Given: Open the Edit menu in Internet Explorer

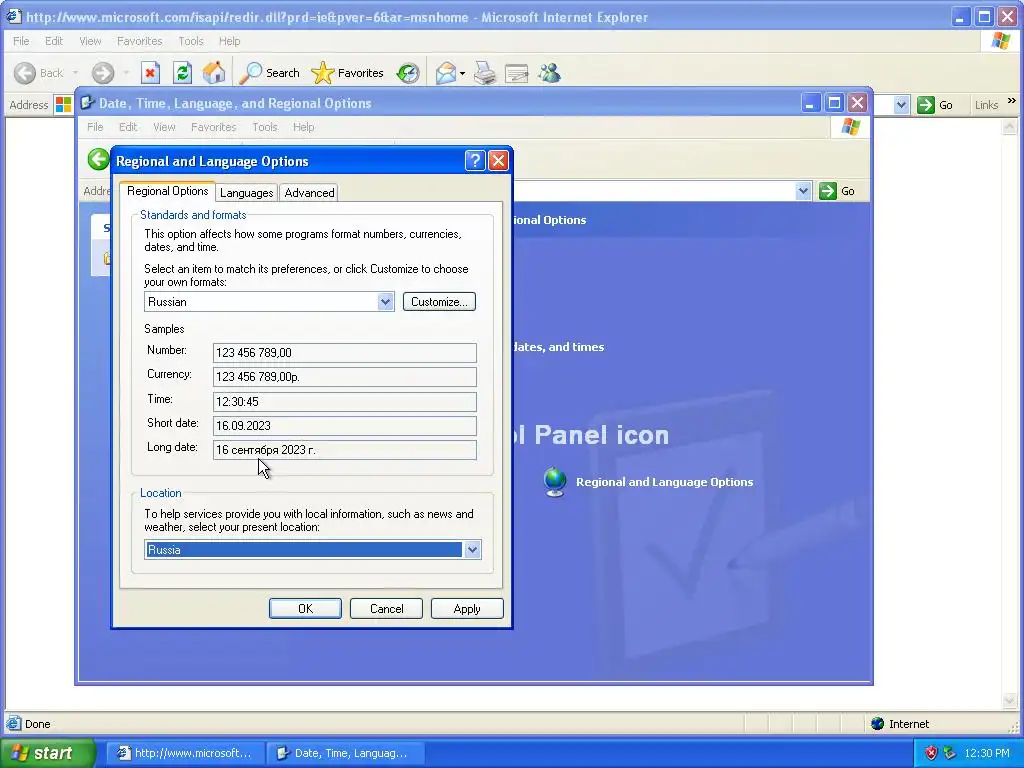Looking at the screenshot, I should pyautogui.click(x=54, y=40).
